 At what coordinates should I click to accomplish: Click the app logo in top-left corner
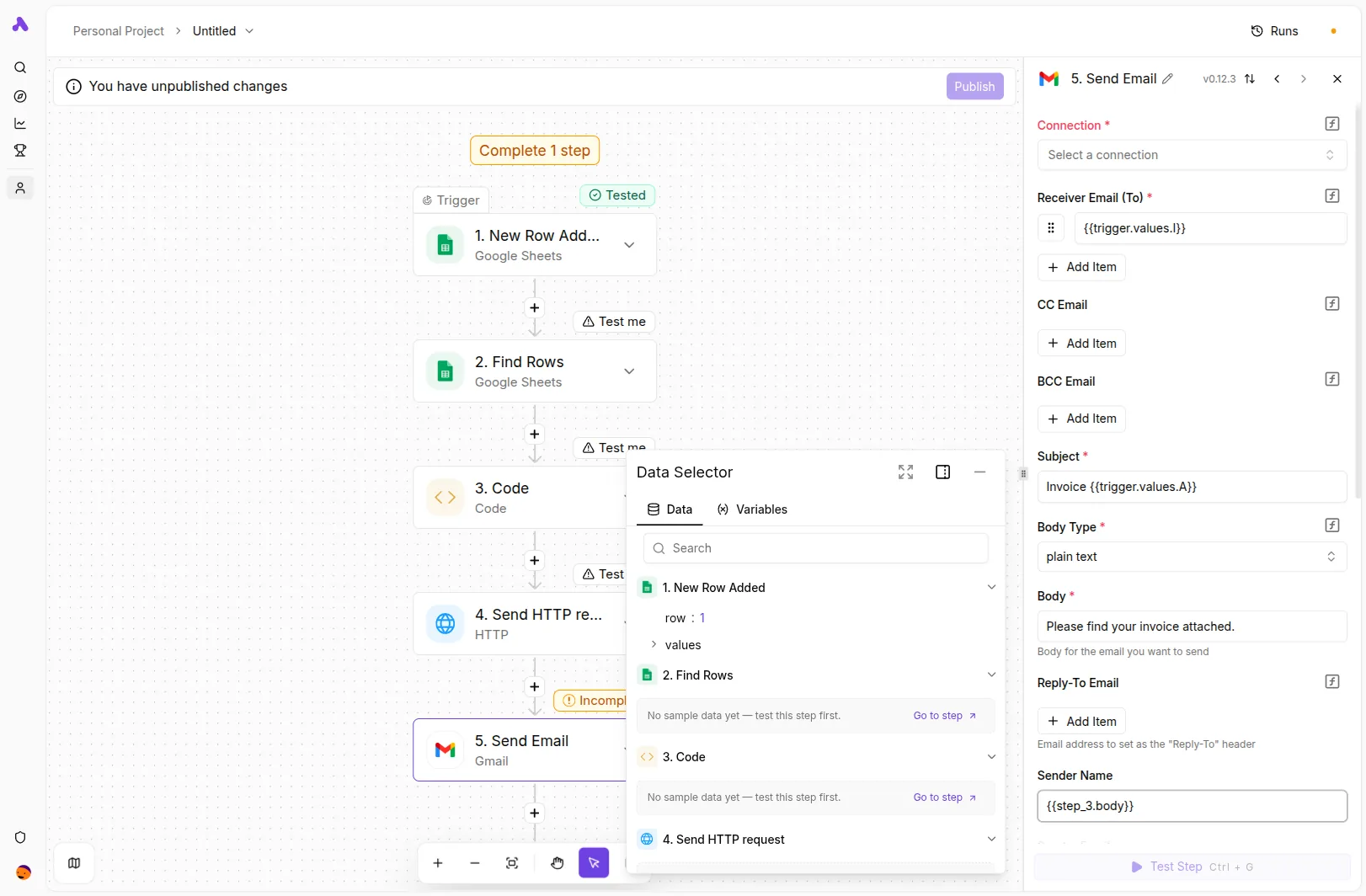[x=20, y=24]
